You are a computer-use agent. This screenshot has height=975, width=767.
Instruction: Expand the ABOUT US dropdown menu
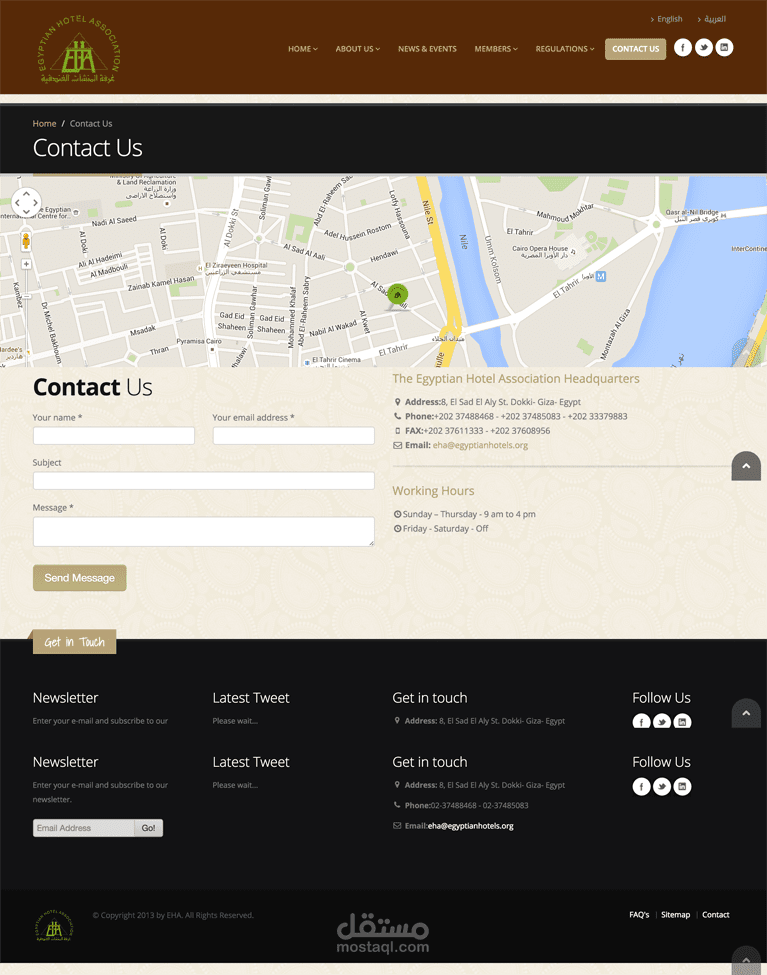pos(358,49)
